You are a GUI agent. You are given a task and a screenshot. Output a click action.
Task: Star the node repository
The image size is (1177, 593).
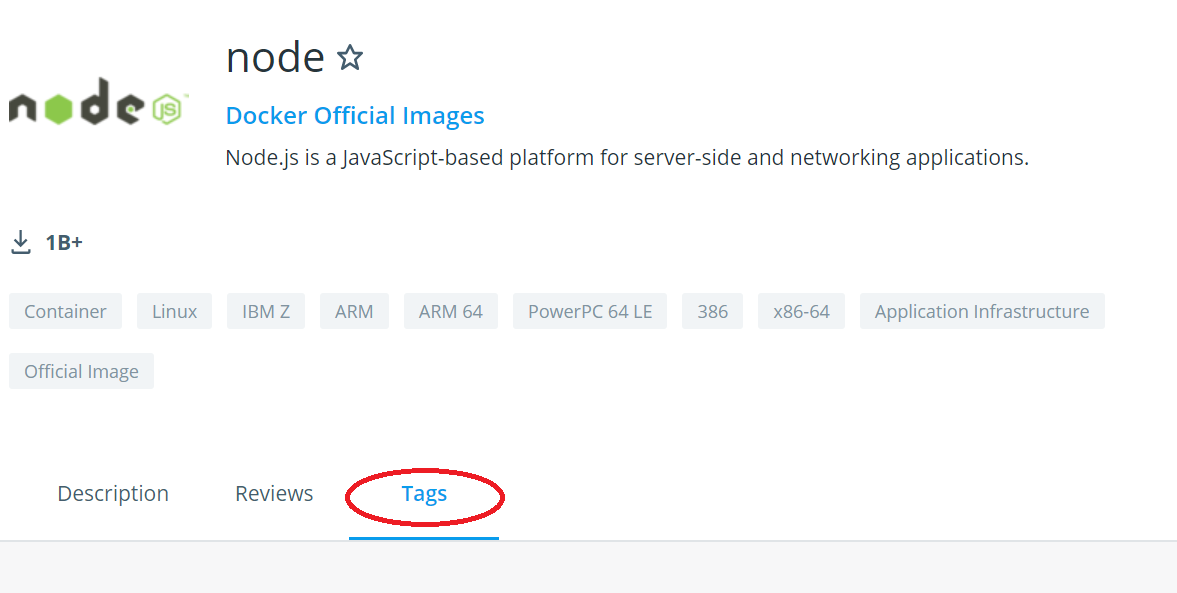tap(350, 58)
